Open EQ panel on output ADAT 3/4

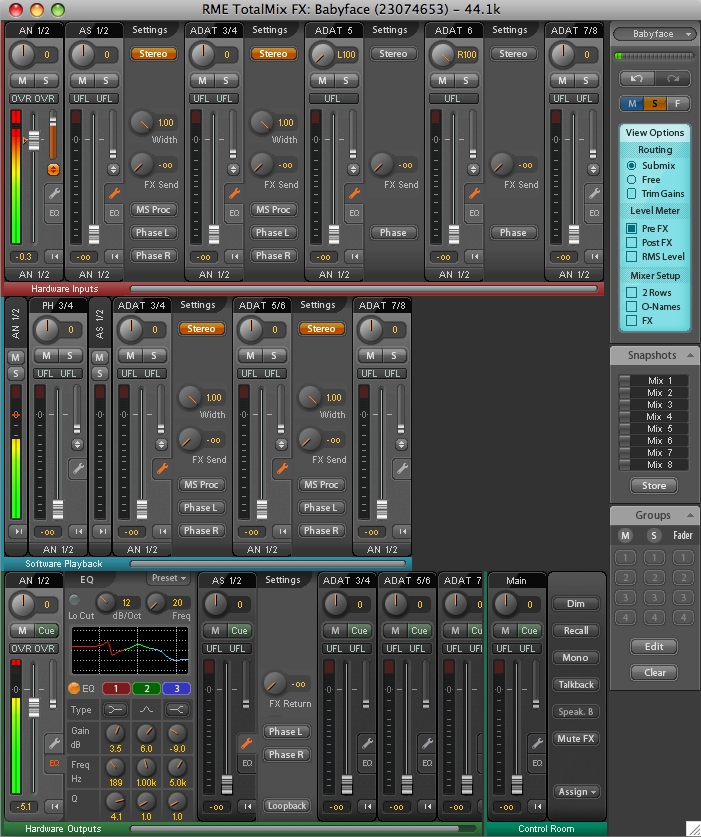click(x=367, y=763)
